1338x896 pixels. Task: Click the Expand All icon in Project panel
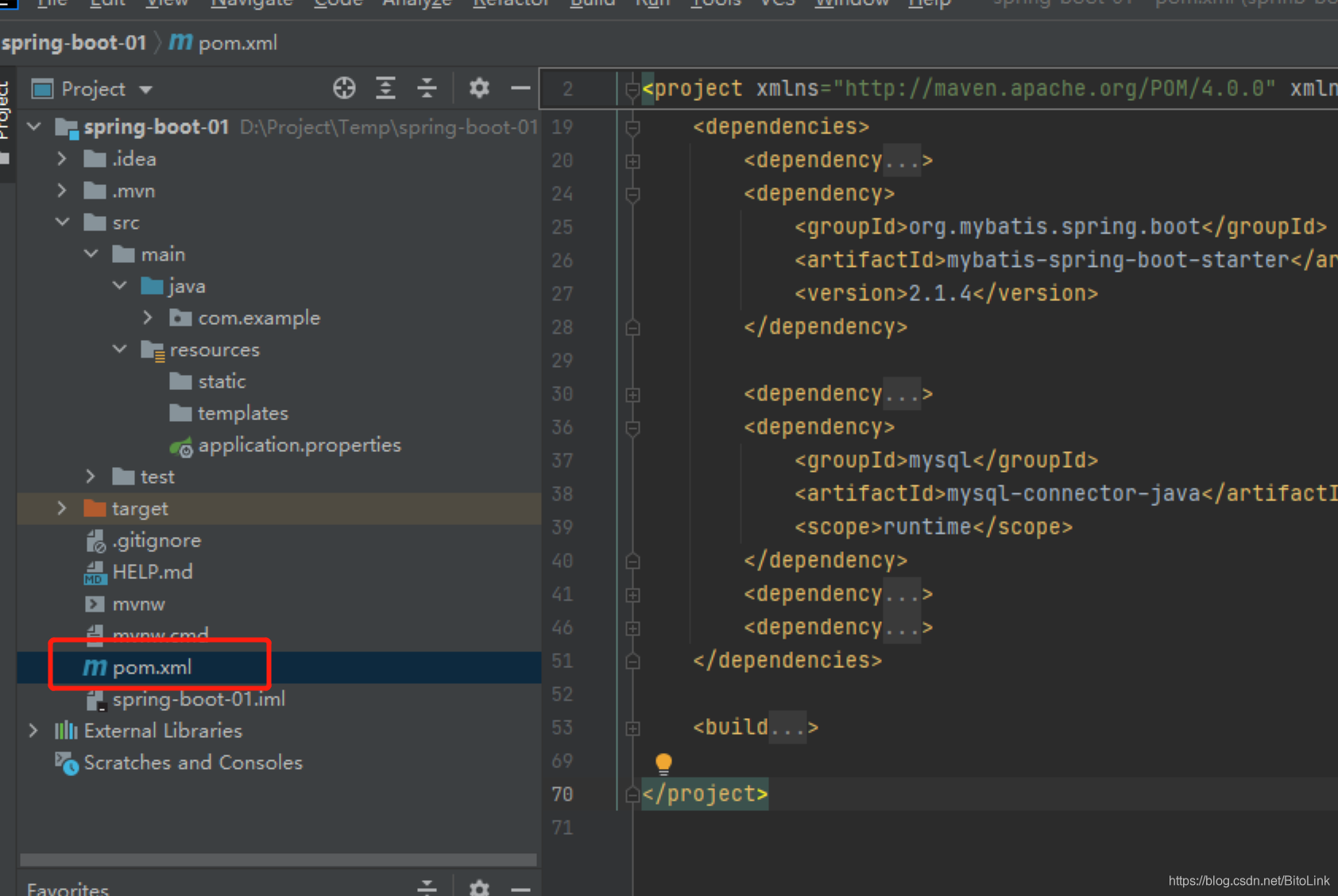[386, 88]
